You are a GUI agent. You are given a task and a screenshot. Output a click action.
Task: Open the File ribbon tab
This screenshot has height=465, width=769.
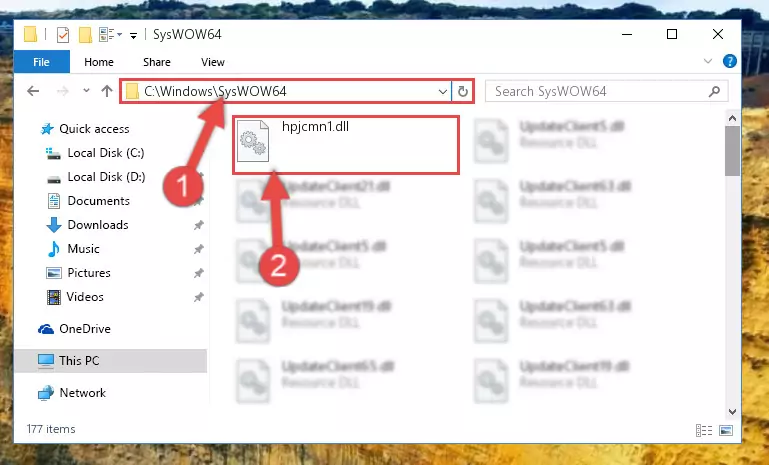(x=41, y=62)
